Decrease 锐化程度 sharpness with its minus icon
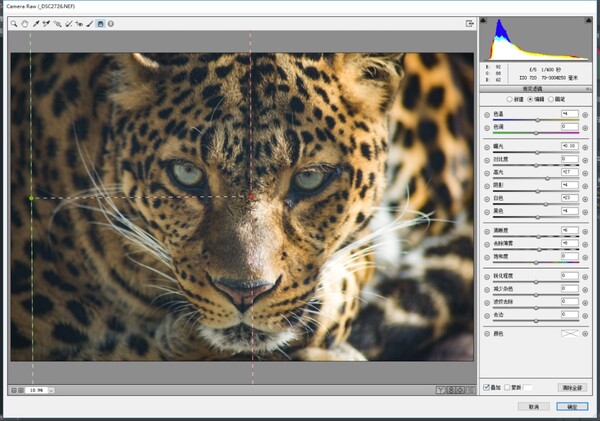This screenshot has height=421, width=600. (x=487, y=277)
